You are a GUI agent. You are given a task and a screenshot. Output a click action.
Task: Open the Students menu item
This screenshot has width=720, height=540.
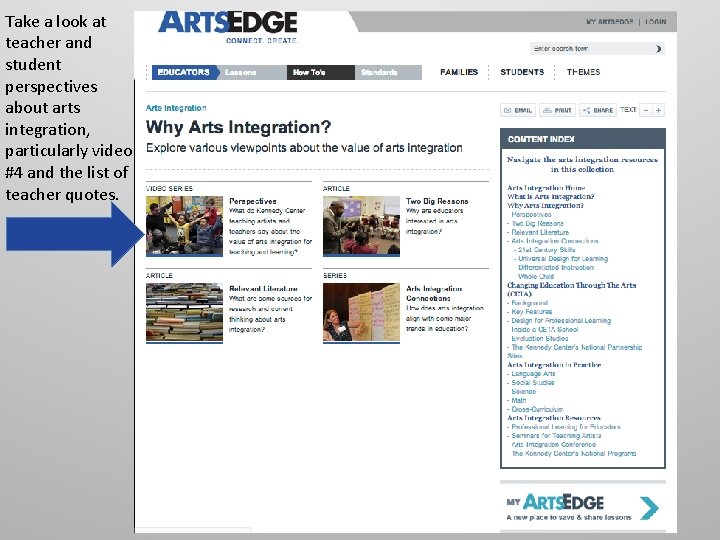(522, 72)
